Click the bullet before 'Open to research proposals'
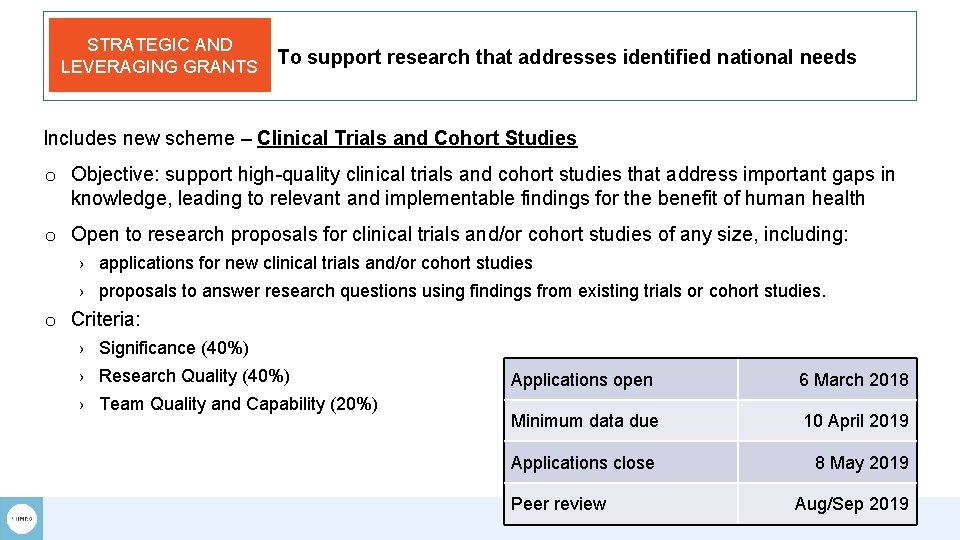Image resolution: width=960 pixels, height=540 pixels. click(x=50, y=236)
